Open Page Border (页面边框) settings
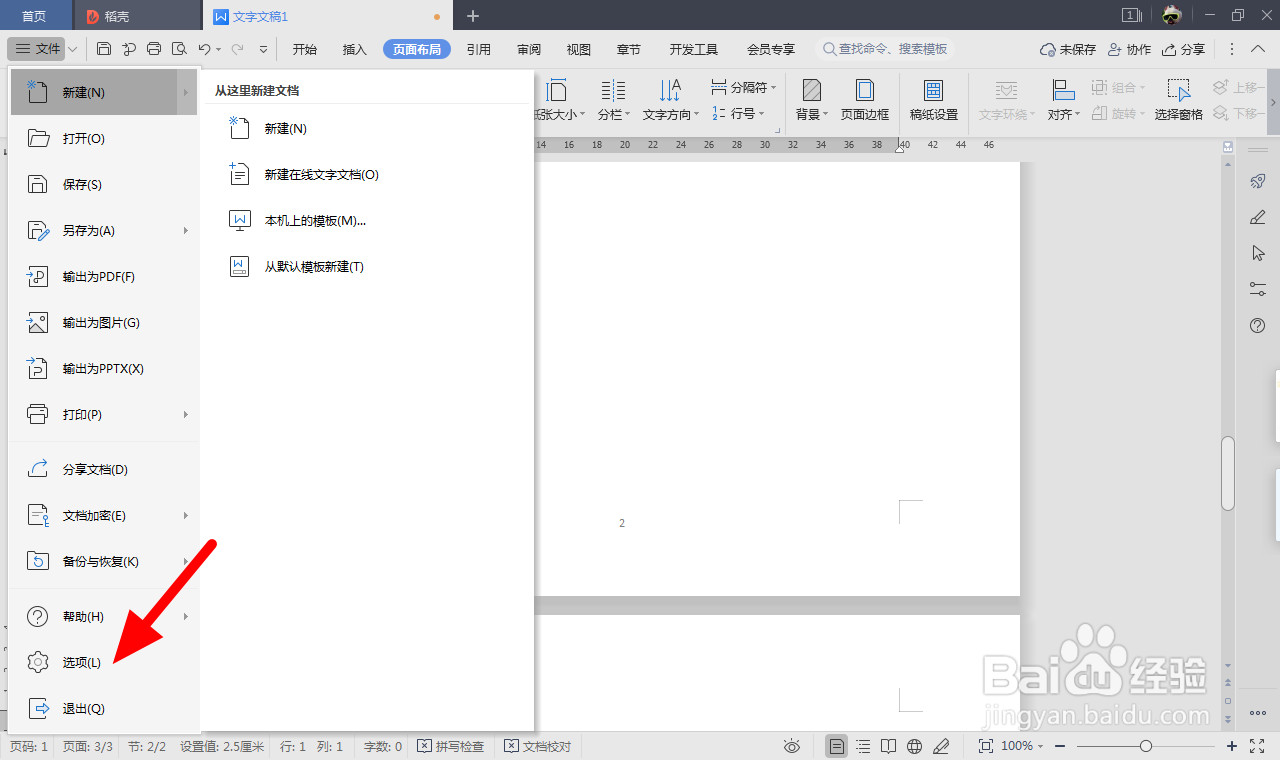 [x=865, y=100]
